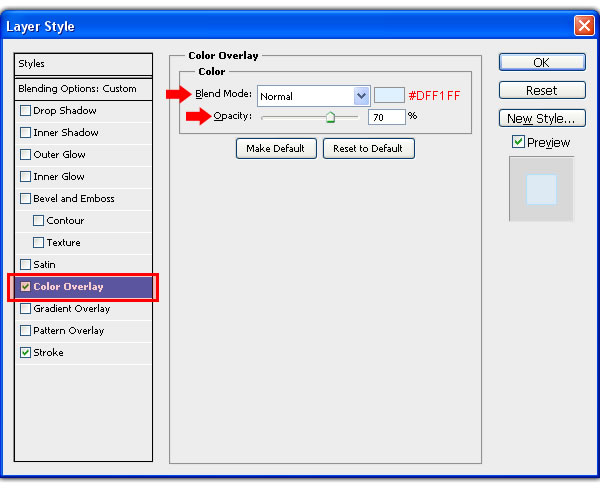Uncheck the Stroke checkbox
600x488 pixels.
click(x=25, y=353)
